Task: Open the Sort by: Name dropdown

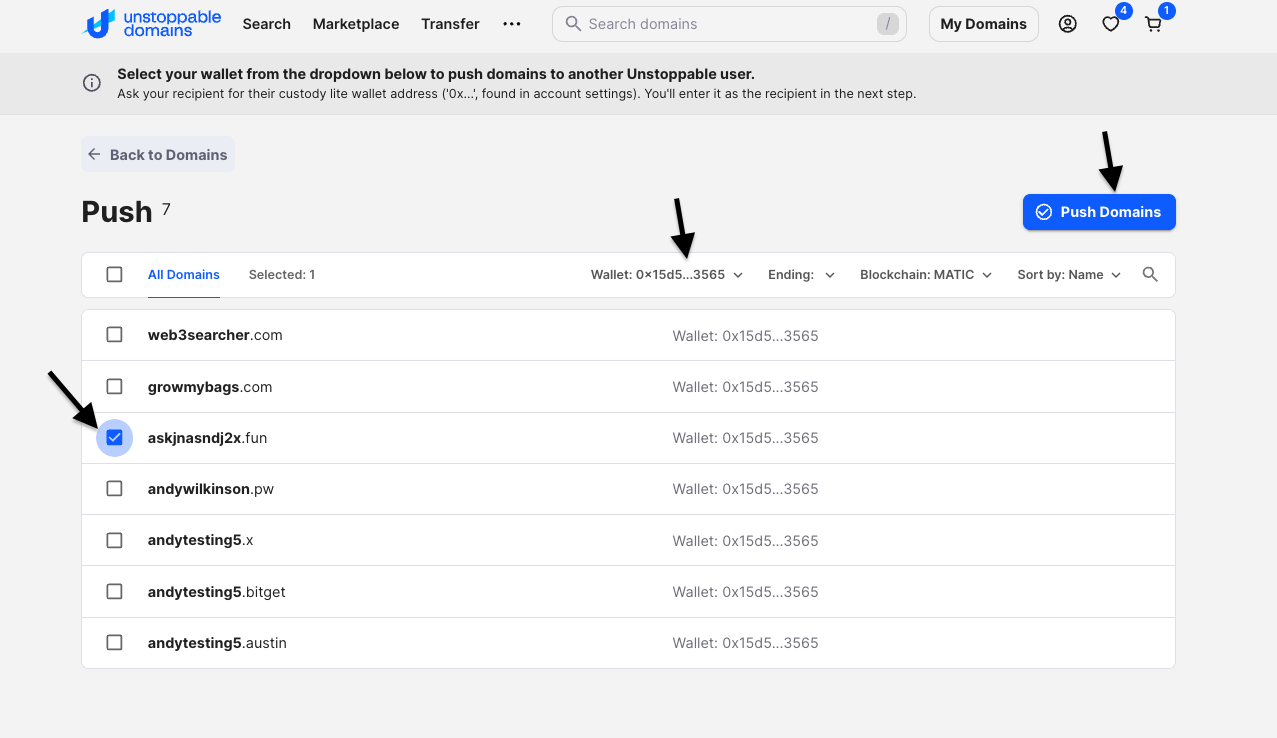Action: (1069, 274)
